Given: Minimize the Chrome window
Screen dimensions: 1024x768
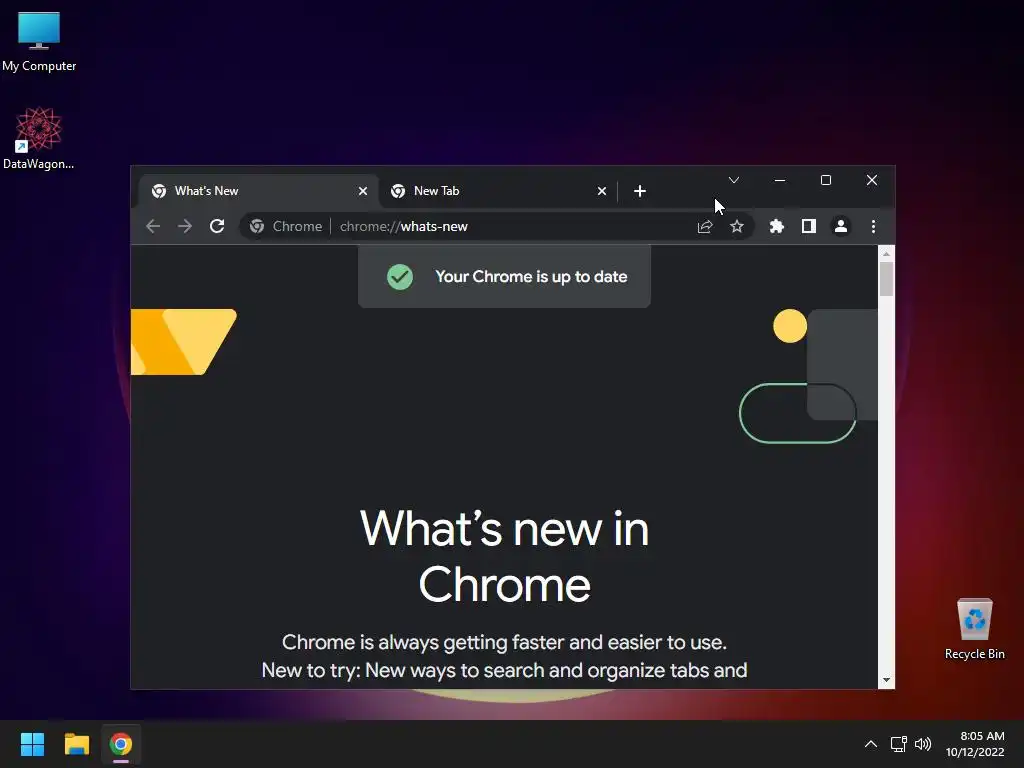Looking at the screenshot, I should [780, 180].
